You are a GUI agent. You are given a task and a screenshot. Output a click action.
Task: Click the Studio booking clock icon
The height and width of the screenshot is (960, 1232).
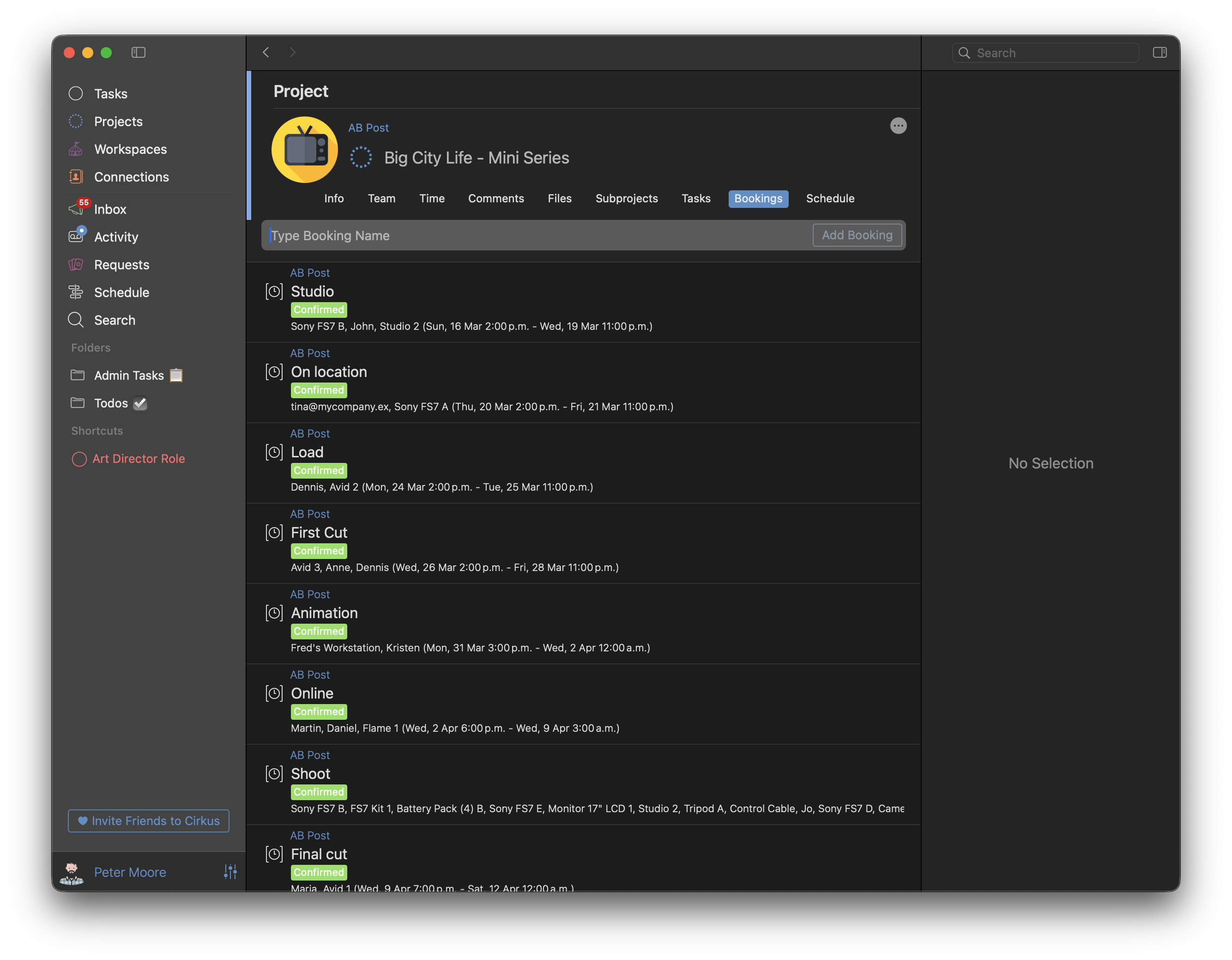pyautogui.click(x=274, y=292)
